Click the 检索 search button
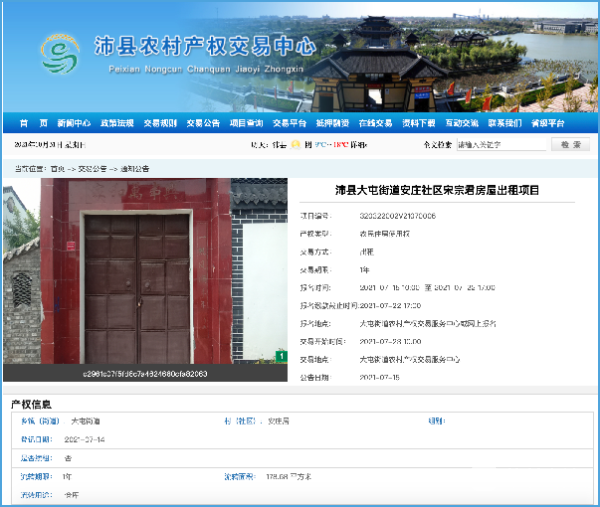Image resolution: width=600 pixels, height=507 pixels. tap(570, 145)
